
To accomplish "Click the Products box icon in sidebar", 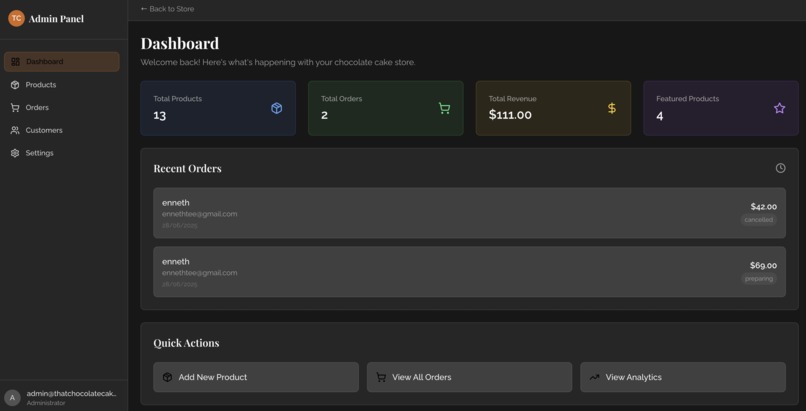I will tap(15, 85).
